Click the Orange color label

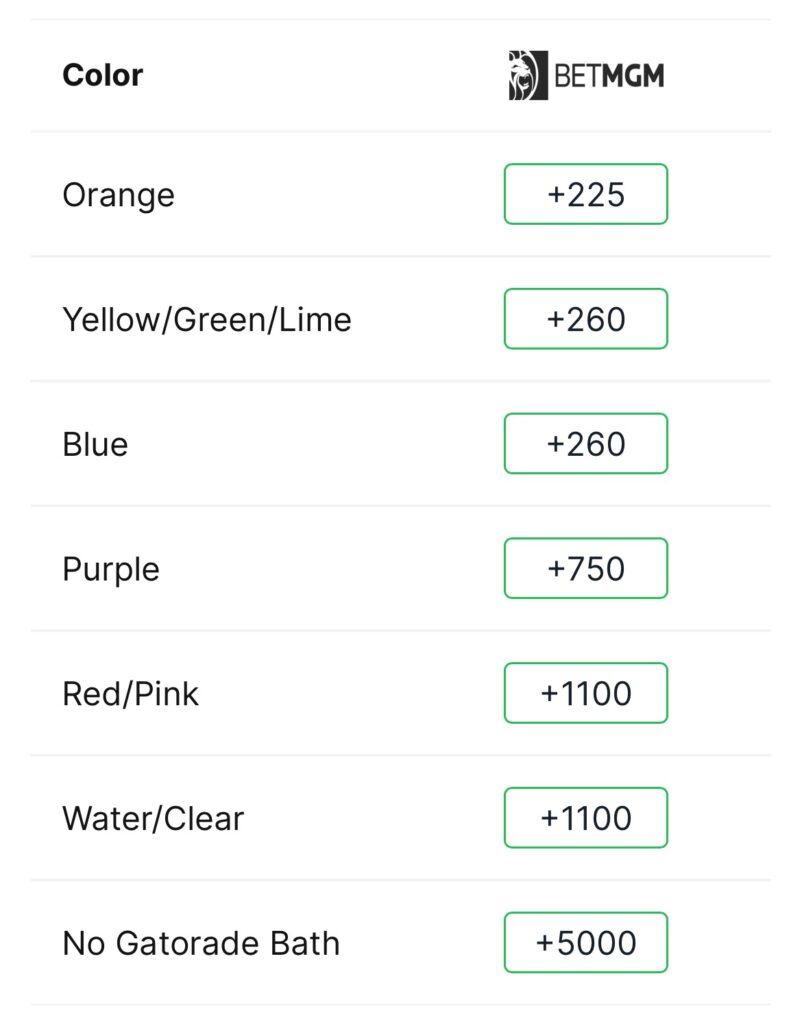click(118, 194)
